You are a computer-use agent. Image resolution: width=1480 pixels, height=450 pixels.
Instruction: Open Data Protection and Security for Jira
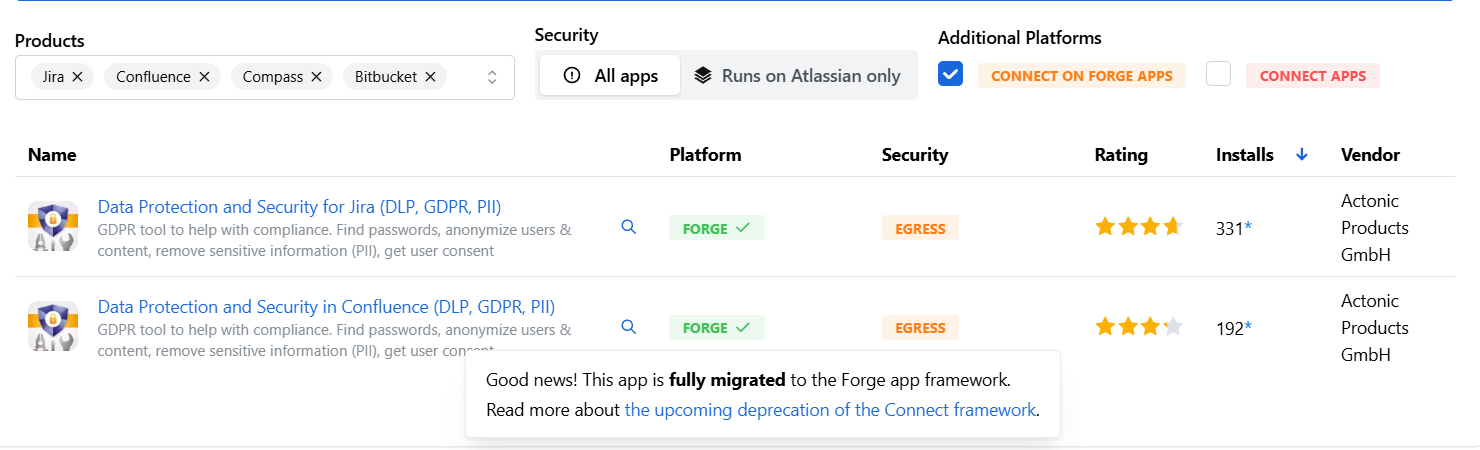point(299,207)
